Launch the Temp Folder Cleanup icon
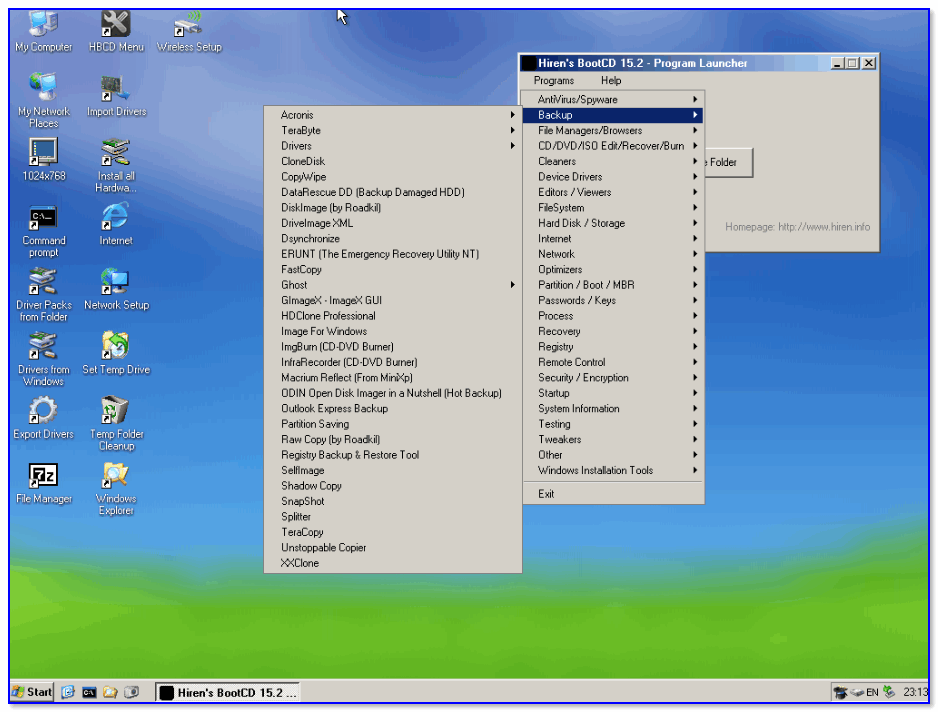Viewport: 938px width, 712px height. tap(116, 413)
